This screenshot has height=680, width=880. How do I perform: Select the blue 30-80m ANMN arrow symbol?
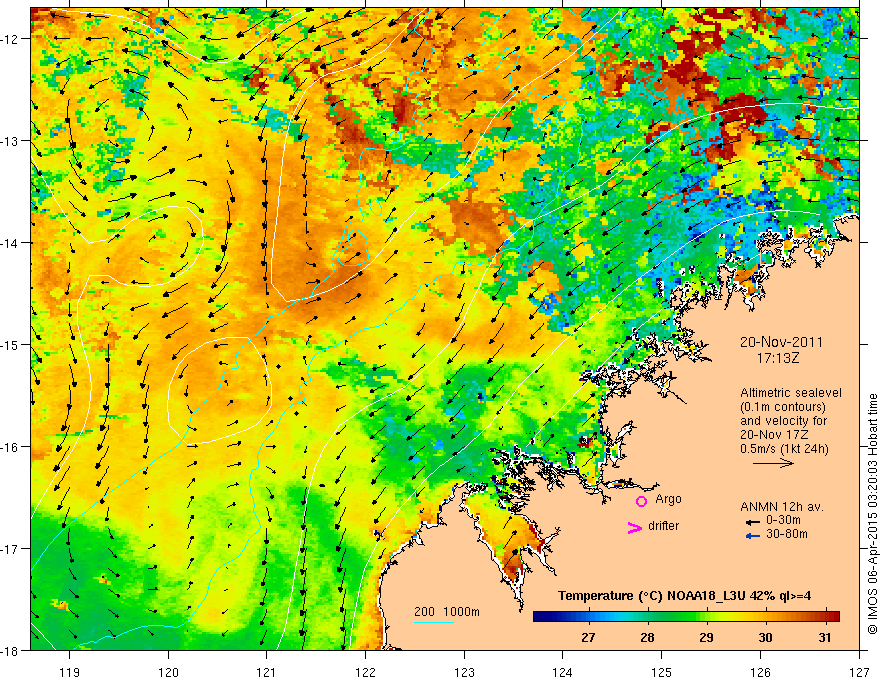[x=753, y=536]
